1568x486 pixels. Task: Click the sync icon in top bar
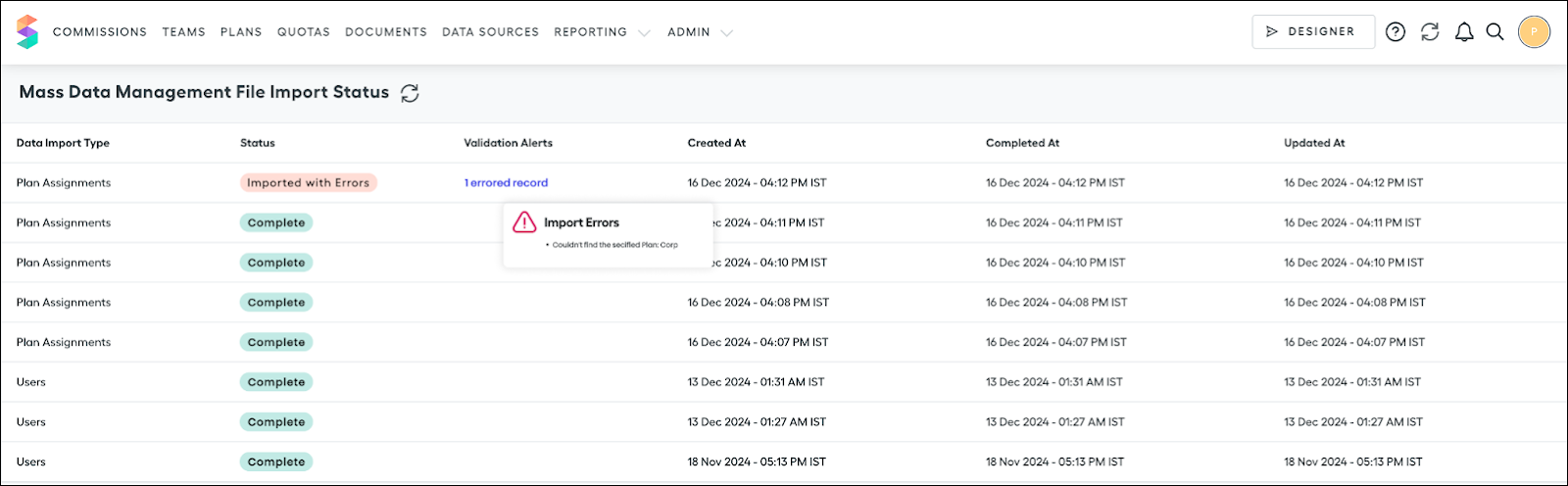(x=1430, y=32)
